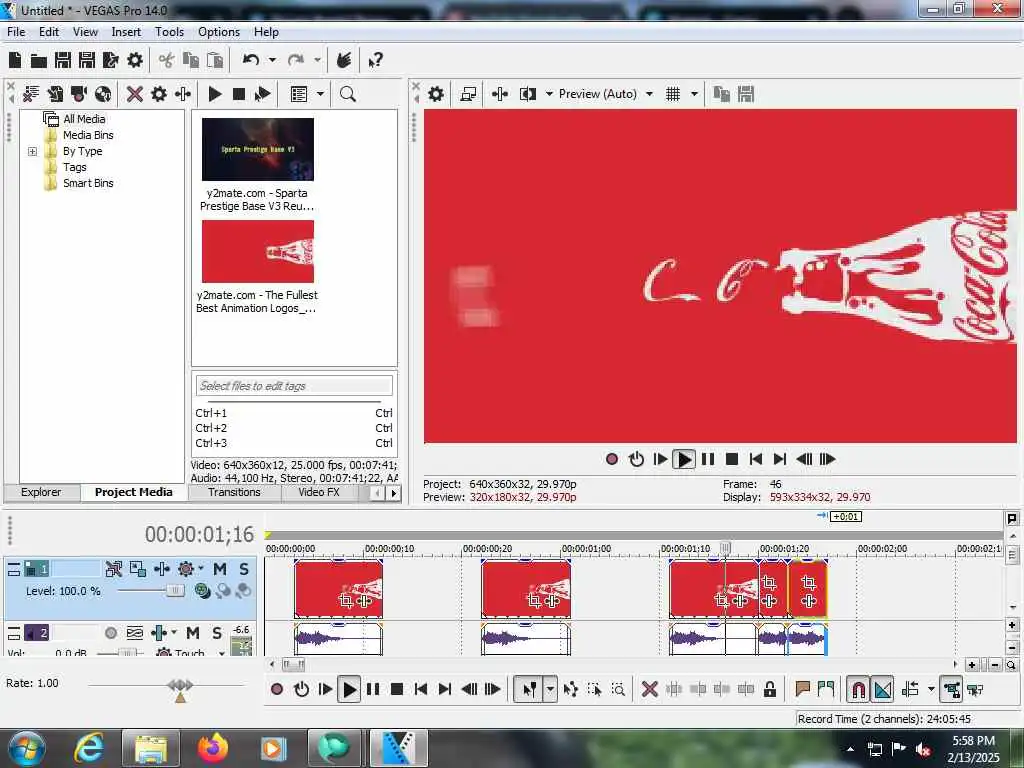1024x768 pixels.
Task: Select the Smart Bins folder
Action: [x=88, y=183]
